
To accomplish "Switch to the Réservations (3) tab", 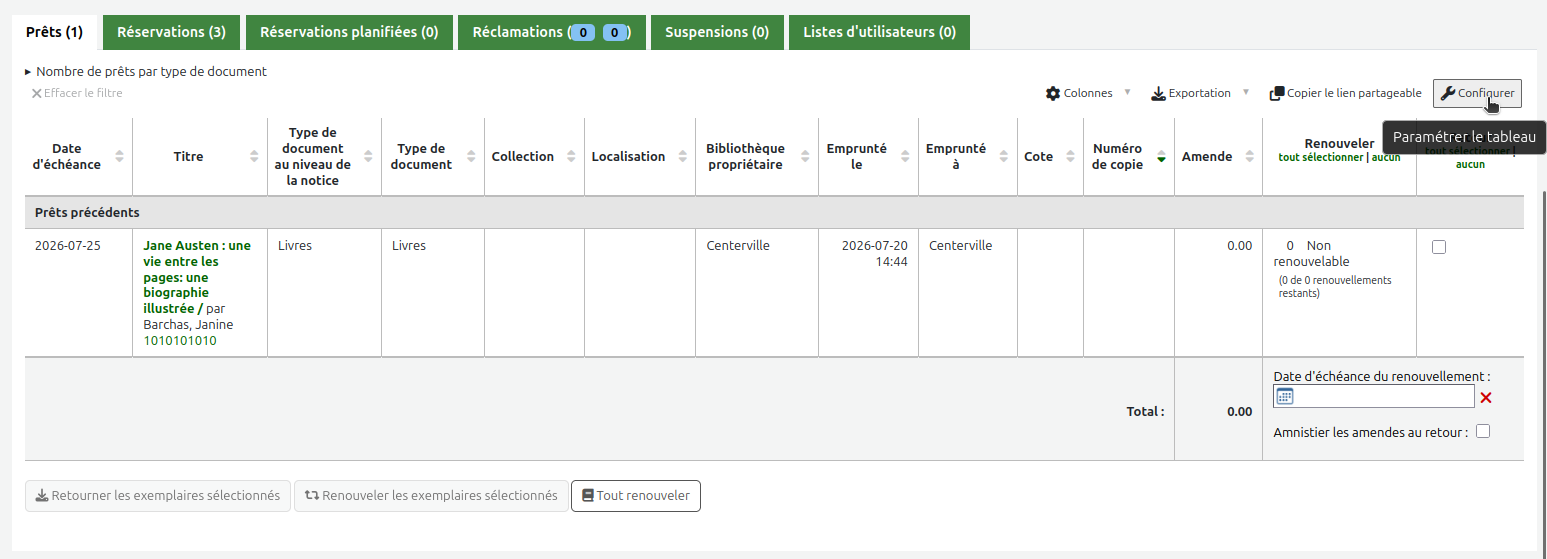I will [x=171, y=32].
